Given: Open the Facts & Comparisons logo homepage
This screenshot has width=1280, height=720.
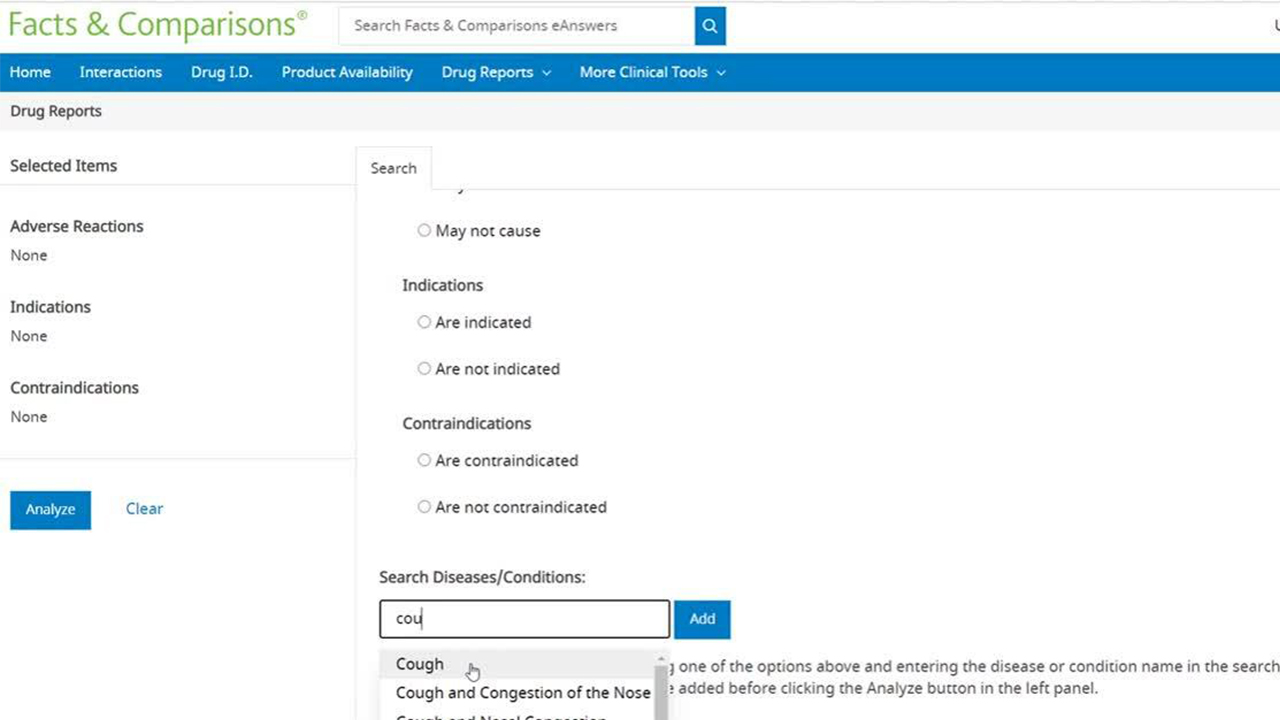Looking at the screenshot, I should click(x=158, y=24).
